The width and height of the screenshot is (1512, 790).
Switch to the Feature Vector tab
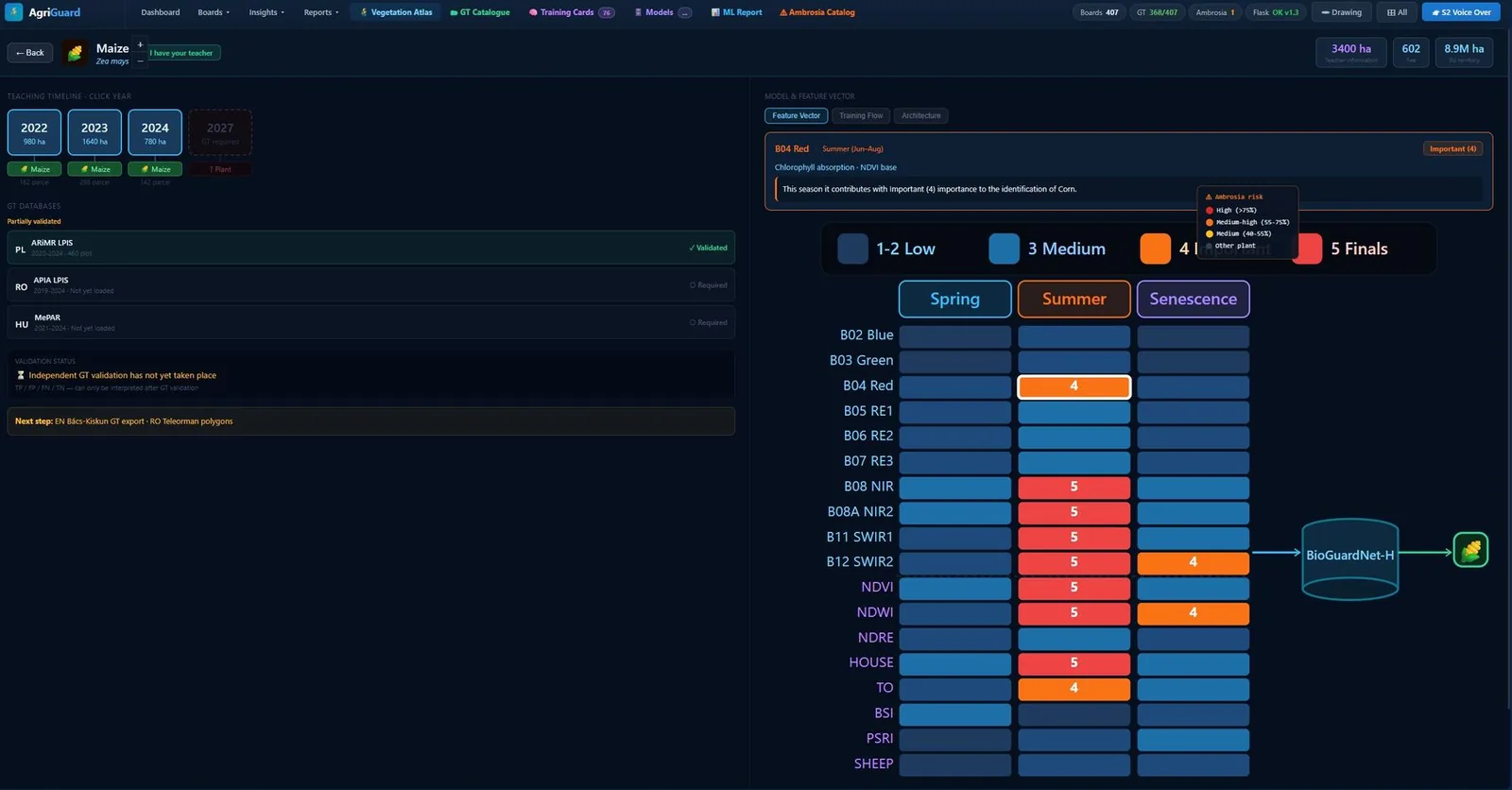pyautogui.click(x=796, y=115)
